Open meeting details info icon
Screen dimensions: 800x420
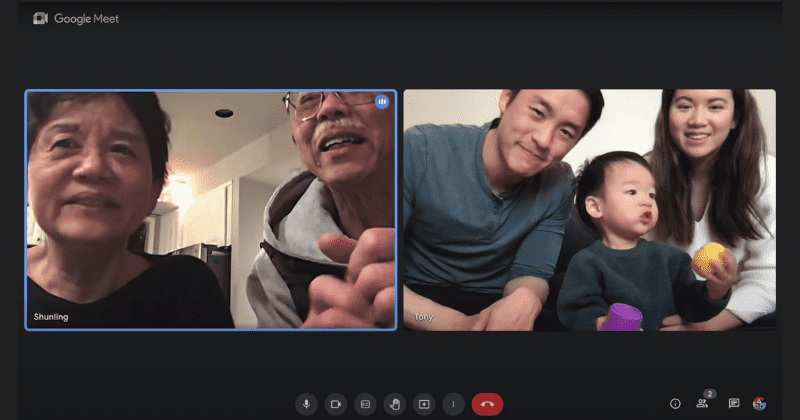coord(675,404)
